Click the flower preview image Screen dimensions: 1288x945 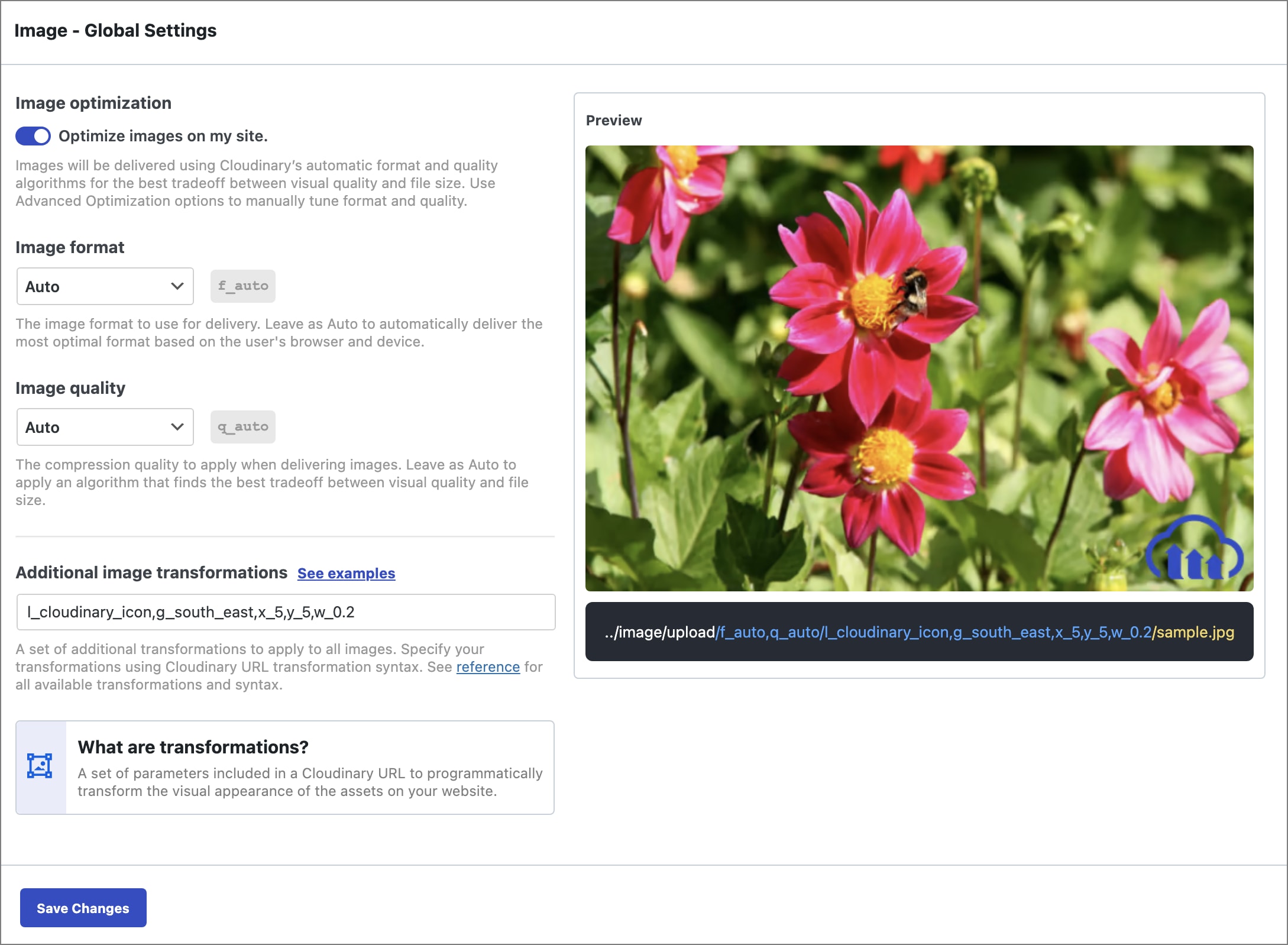pyautogui.click(x=920, y=368)
